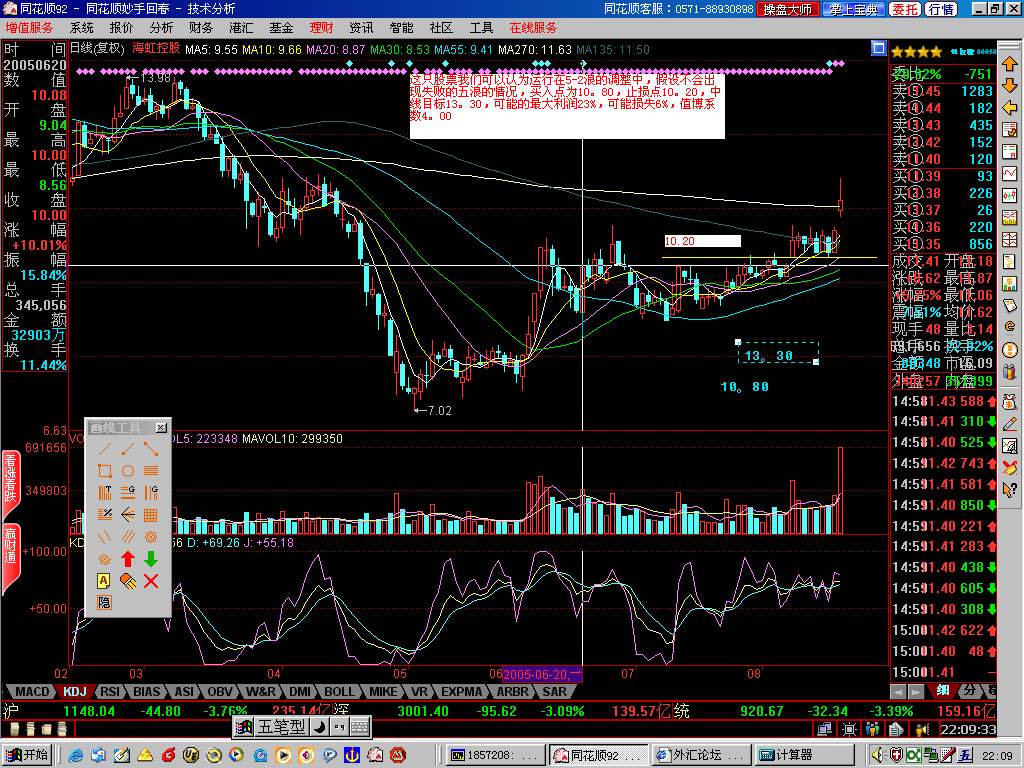Switch to the 外汇论坛 taskbar window

pos(701,755)
